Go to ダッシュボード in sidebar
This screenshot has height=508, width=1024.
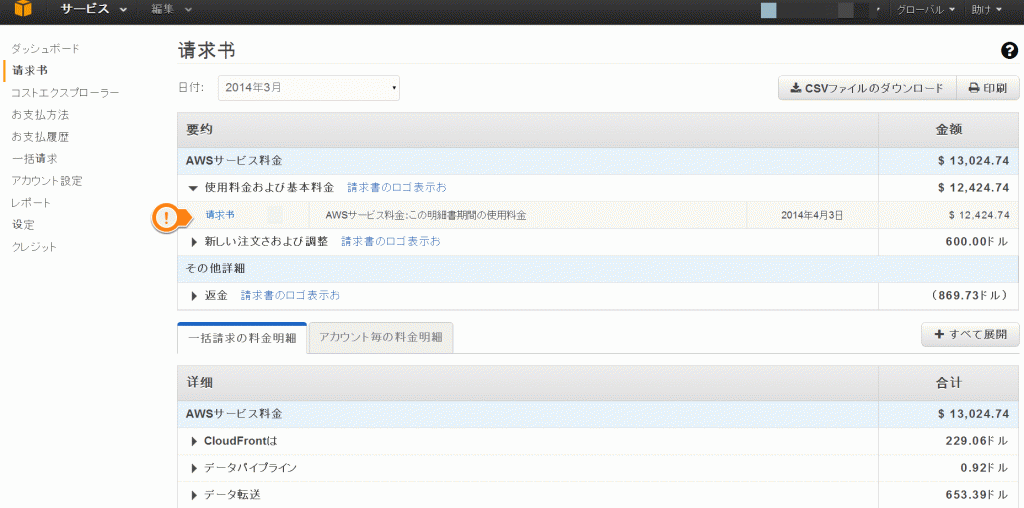tap(45, 48)
